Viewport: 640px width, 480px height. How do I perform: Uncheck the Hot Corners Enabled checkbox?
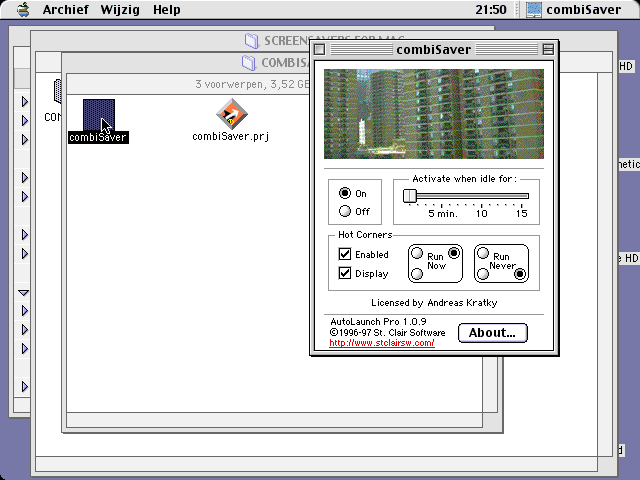pyautogui.click(x=345, y=254)
